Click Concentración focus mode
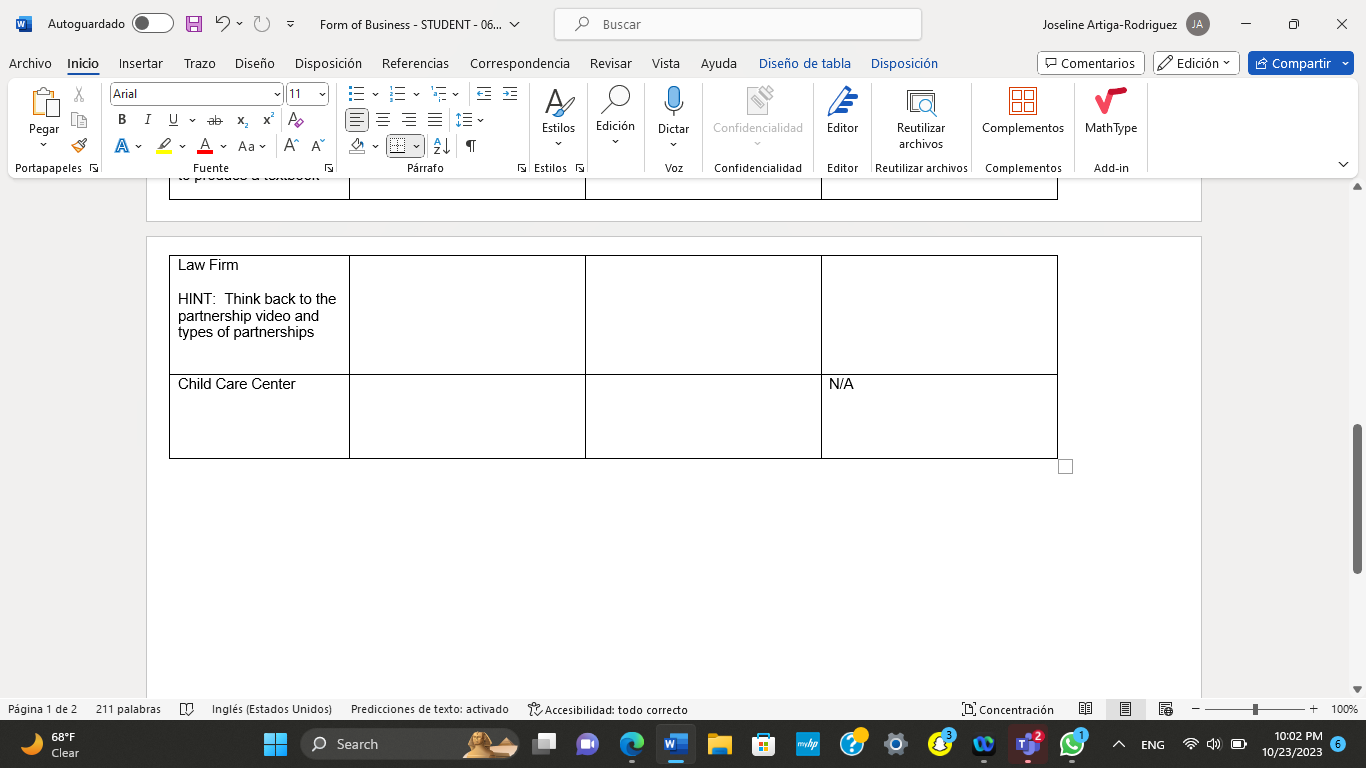This screenshot has width=1366, height=768. tap(1007, 709)
